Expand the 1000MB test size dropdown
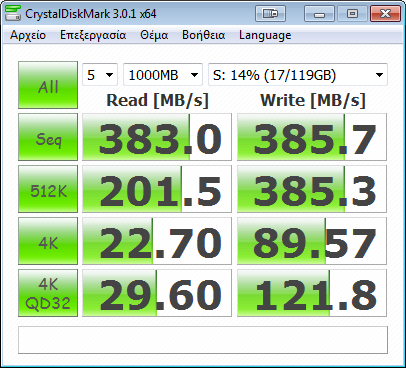The height and width of the screenshot is (368, 406). [x=163, y=75]
